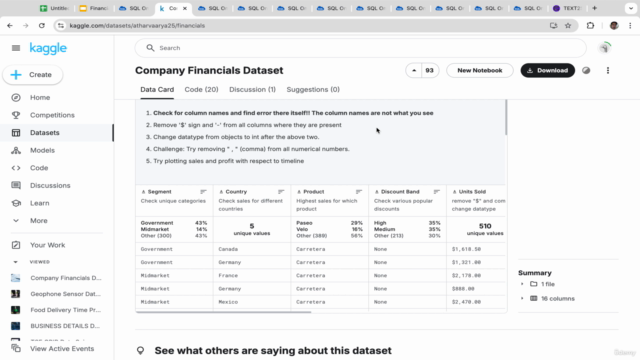
Task: Switch to Discussion (1) tab
Action: (252, 89)
